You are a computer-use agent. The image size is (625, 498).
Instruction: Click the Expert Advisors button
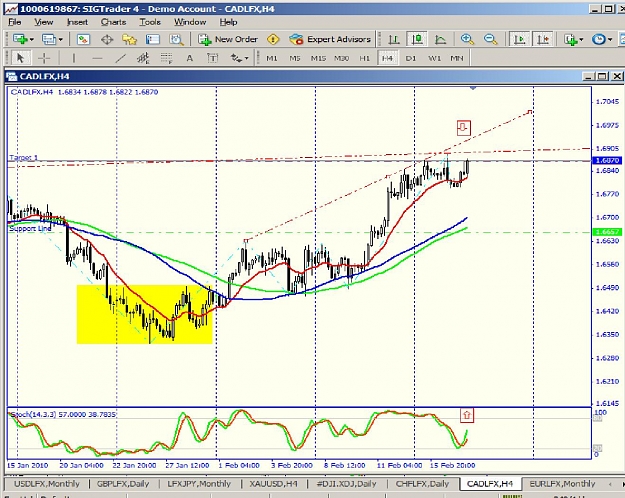pos(330,39)
